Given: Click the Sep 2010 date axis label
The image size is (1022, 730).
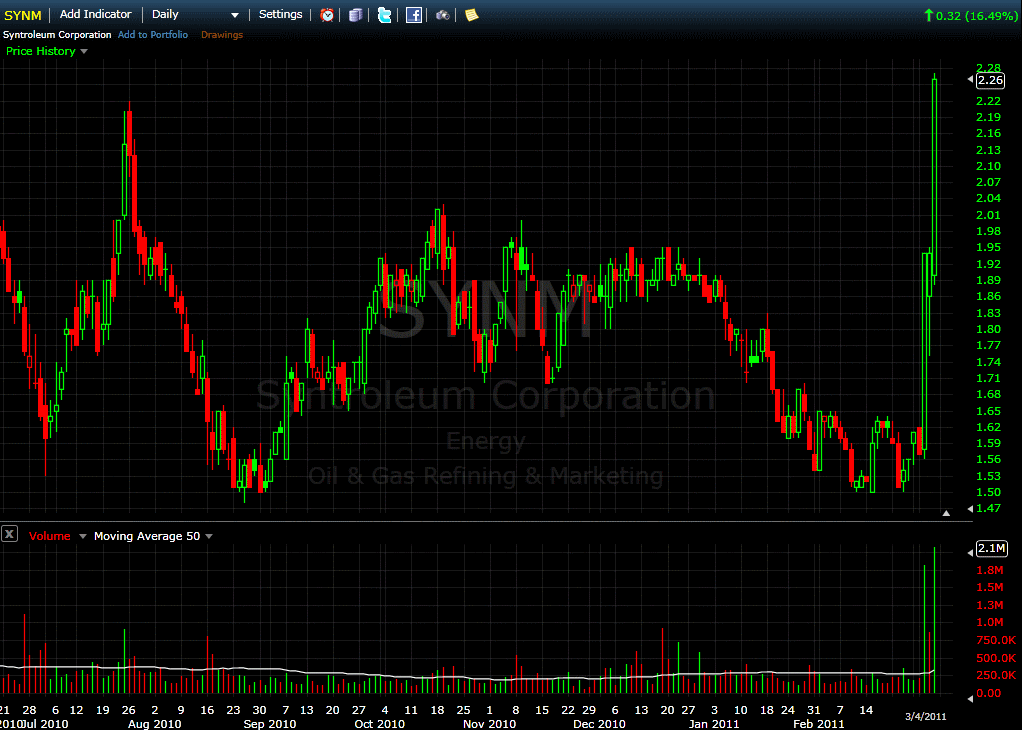Looking at the screenshot, I should tap(270, 723).
